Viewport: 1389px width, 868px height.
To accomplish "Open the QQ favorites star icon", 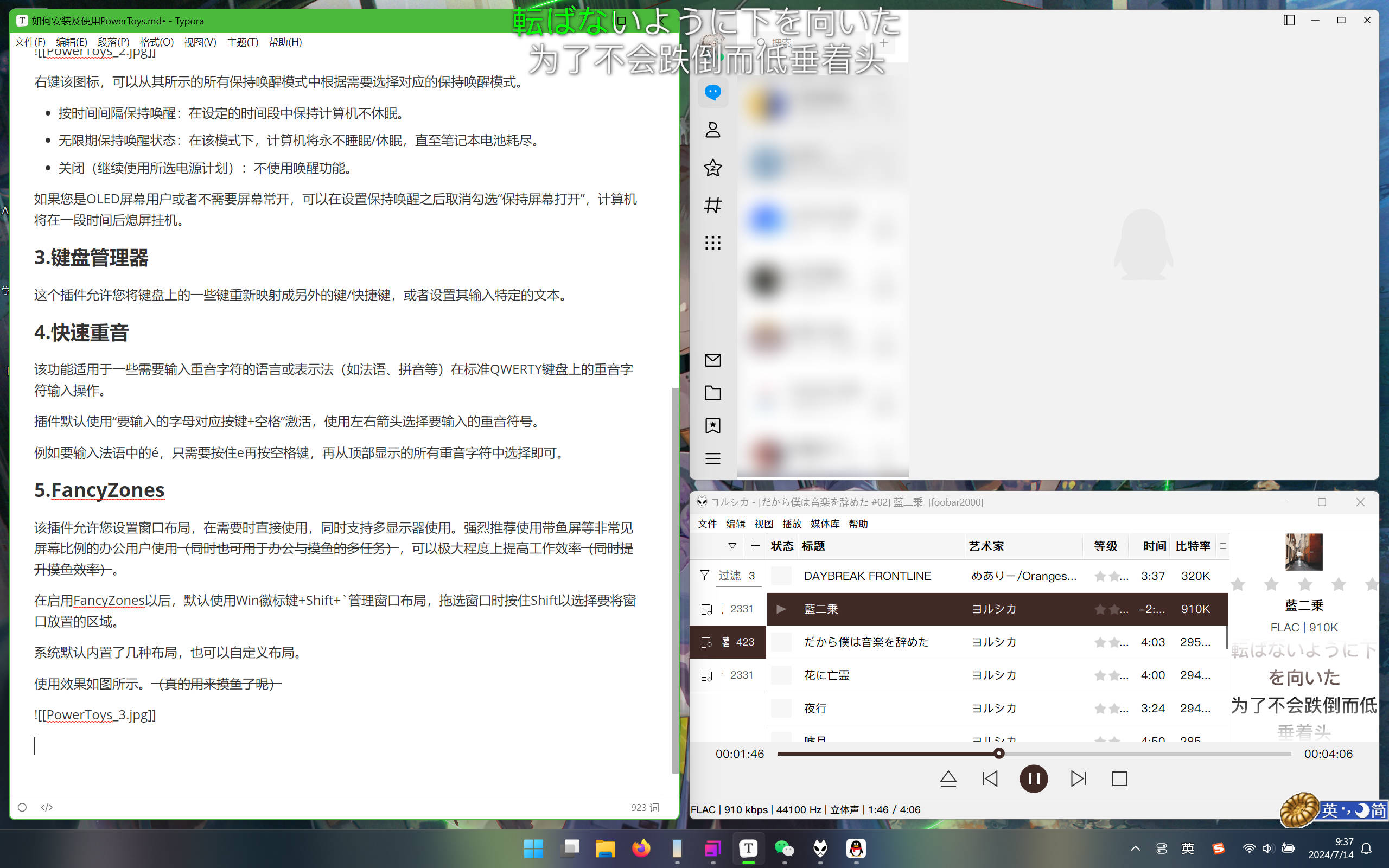I will click(x=712, y=168).
